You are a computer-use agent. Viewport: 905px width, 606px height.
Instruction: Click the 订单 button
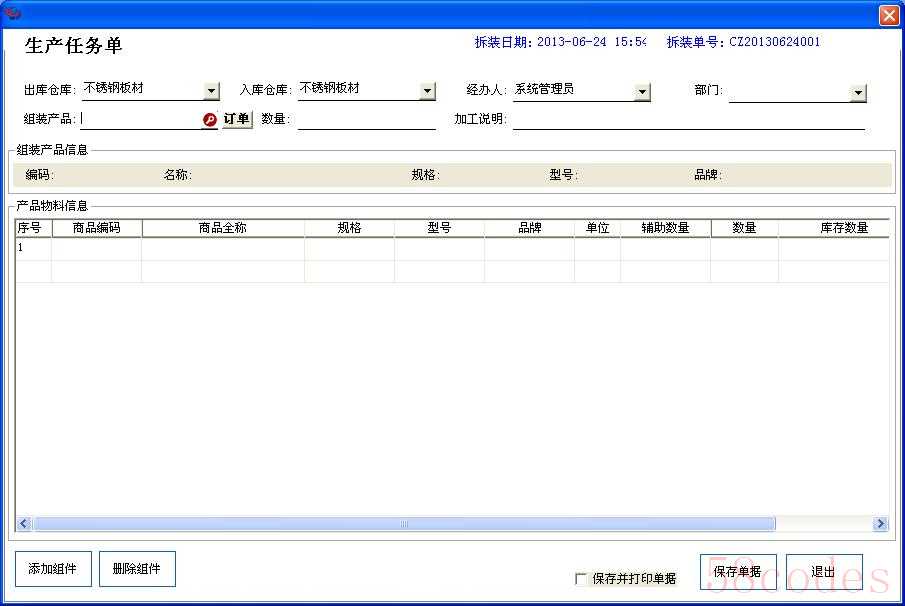click(x=237, y=119)
